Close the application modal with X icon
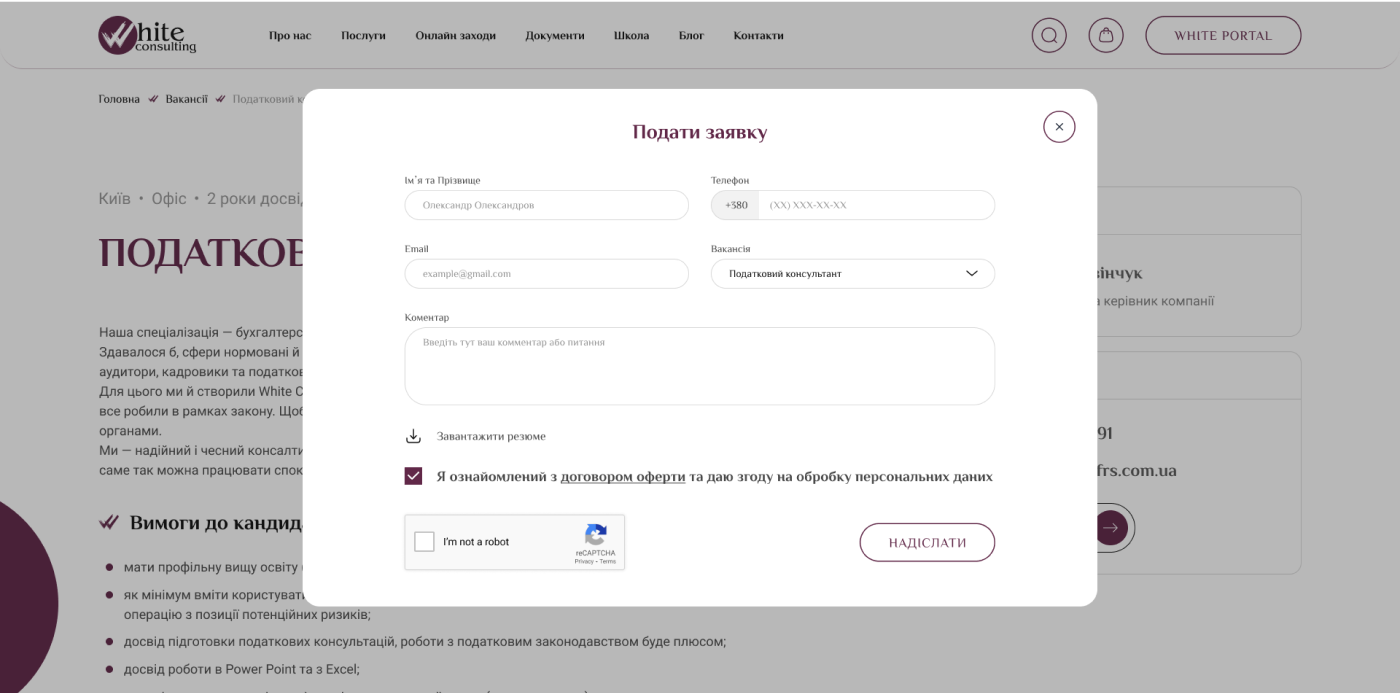1400x693 pixels. point(1059,127)
